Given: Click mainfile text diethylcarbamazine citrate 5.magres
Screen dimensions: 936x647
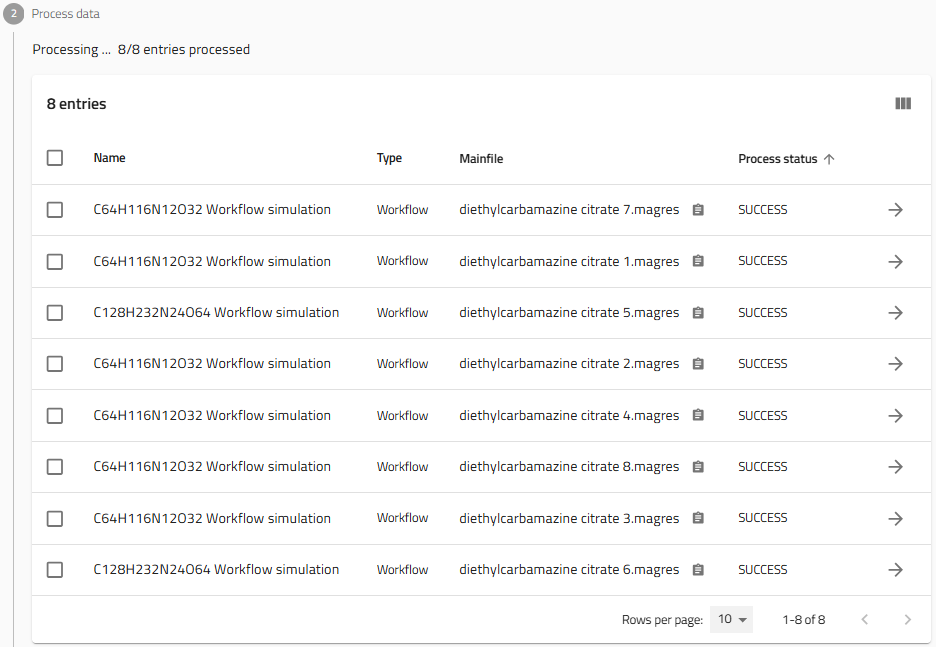Looking at the screenshot, I should tap(569, 313).
